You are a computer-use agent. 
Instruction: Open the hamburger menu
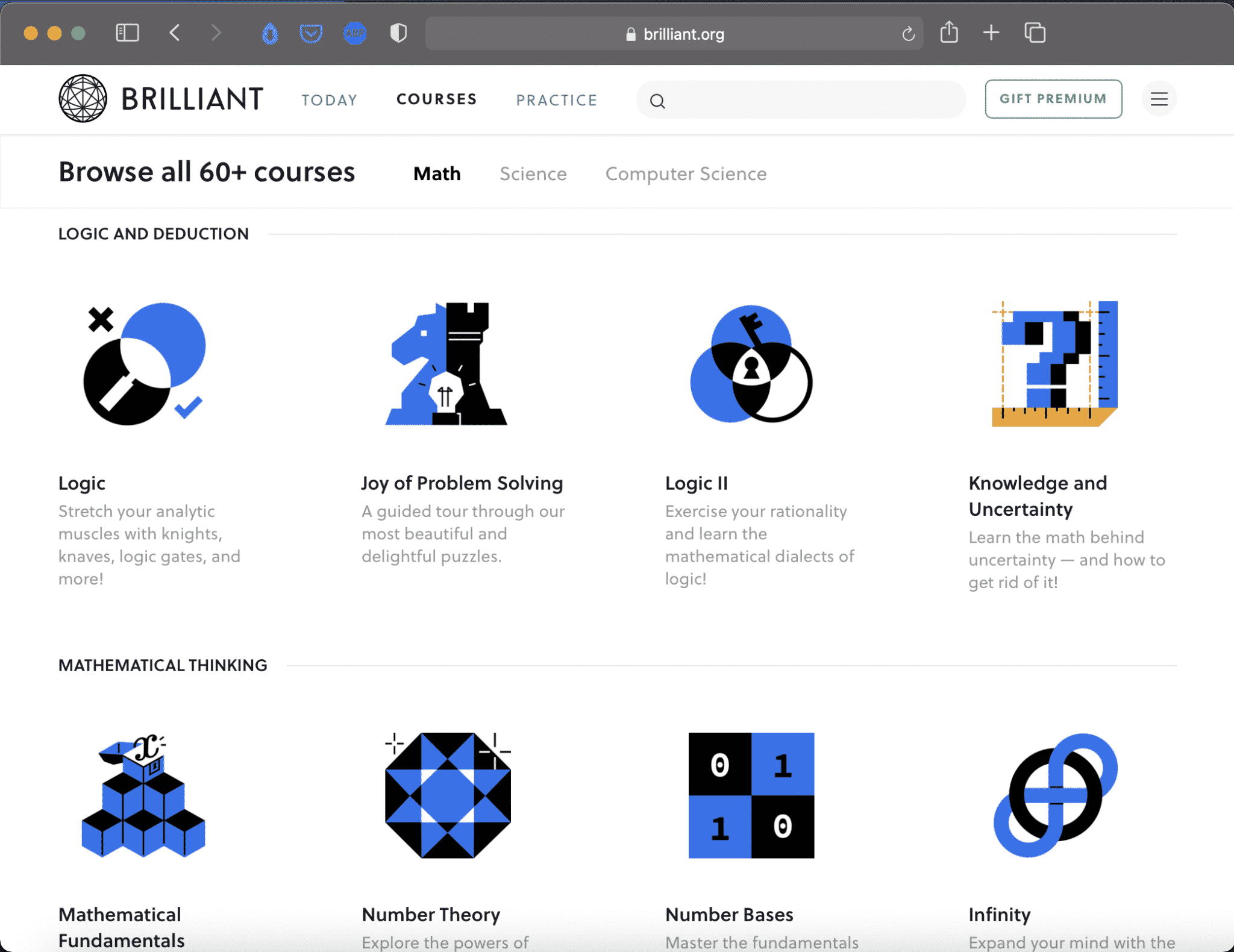click(x=1158, y=99)
